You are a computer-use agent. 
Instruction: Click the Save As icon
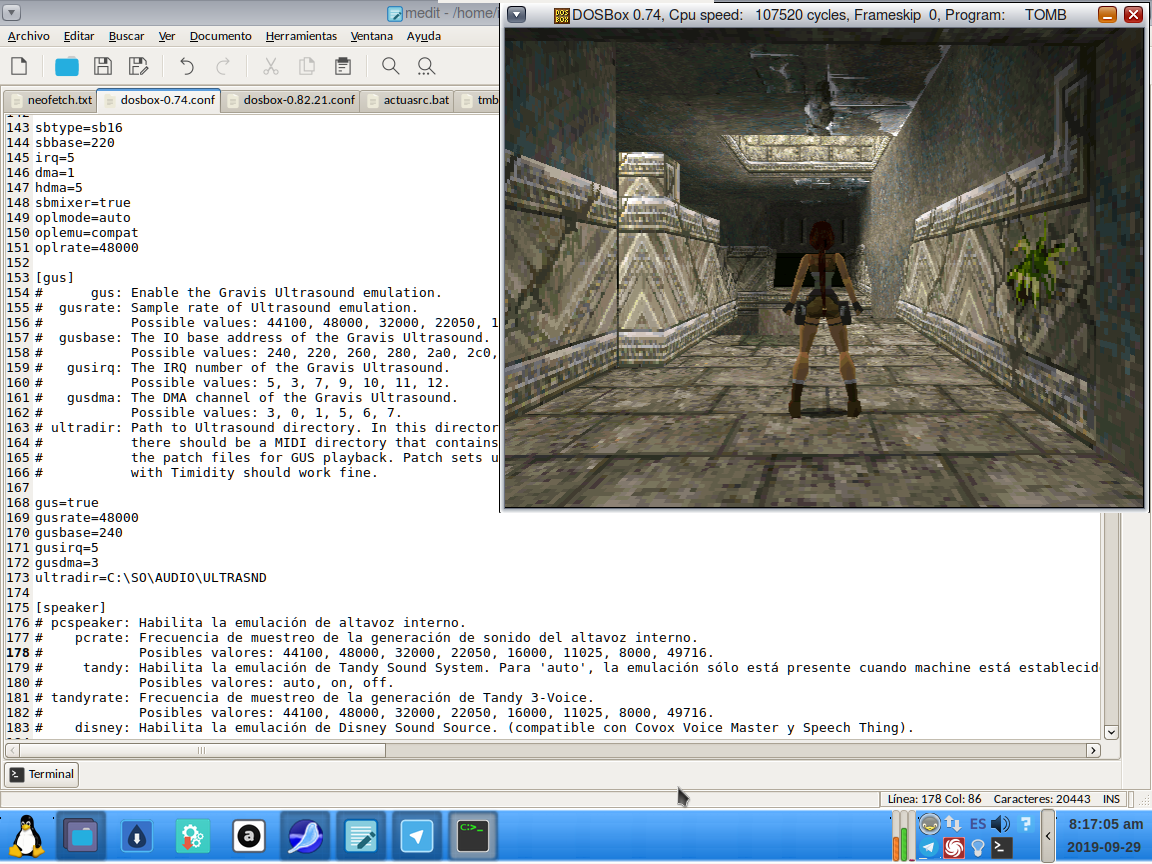[139, 66]
